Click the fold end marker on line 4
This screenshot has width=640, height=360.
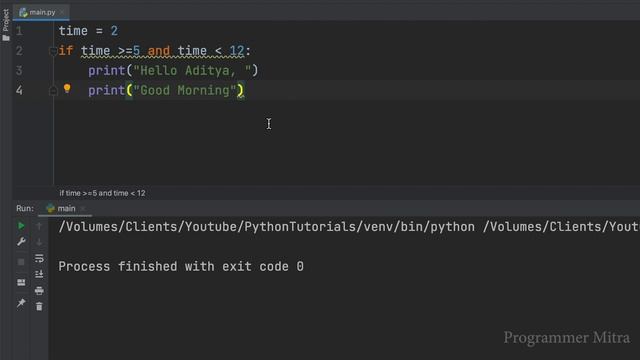point(53,91)
